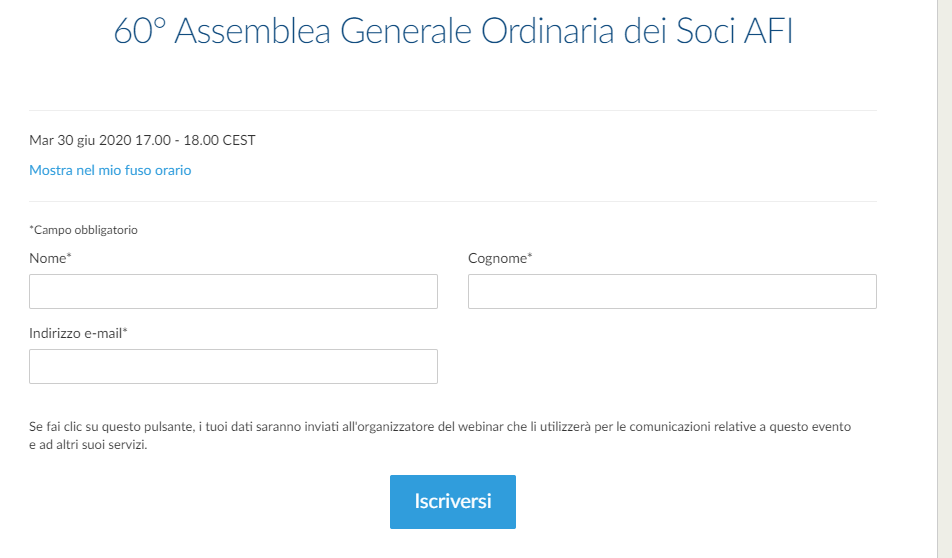This screenshot has width=952, height=558.
Task: Click the 'Nome*' field label
Action: (50, 258)
